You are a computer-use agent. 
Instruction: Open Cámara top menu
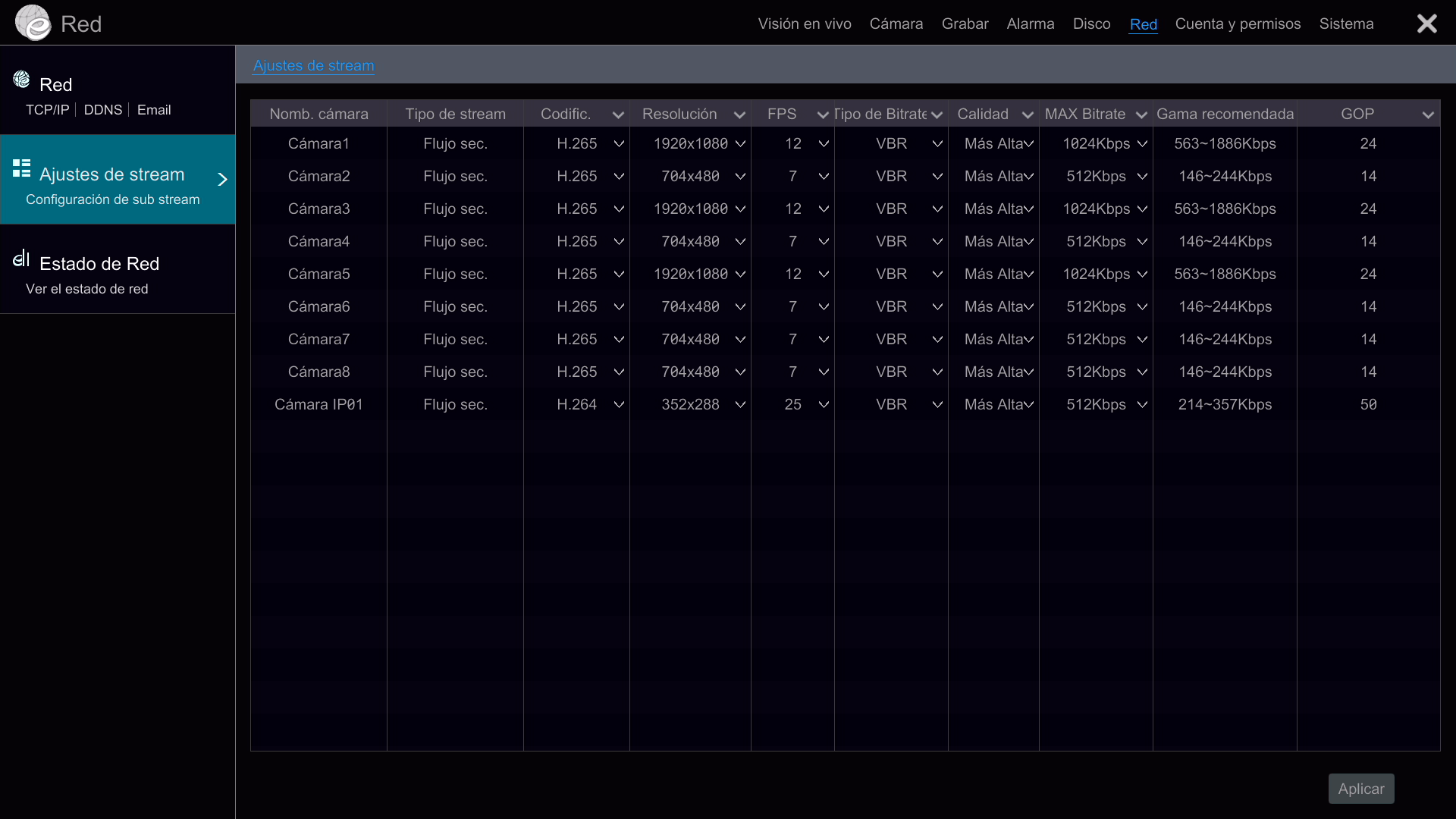(896, 24)
